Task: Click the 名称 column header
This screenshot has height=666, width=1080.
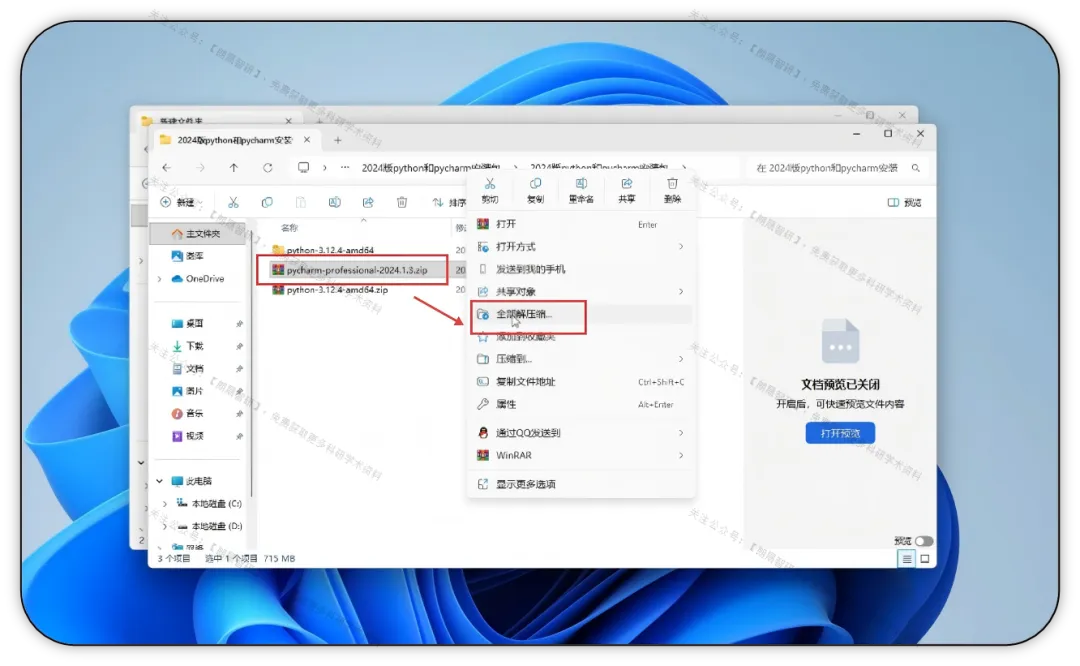Action: pyautogui.click(x=289, y=228)
